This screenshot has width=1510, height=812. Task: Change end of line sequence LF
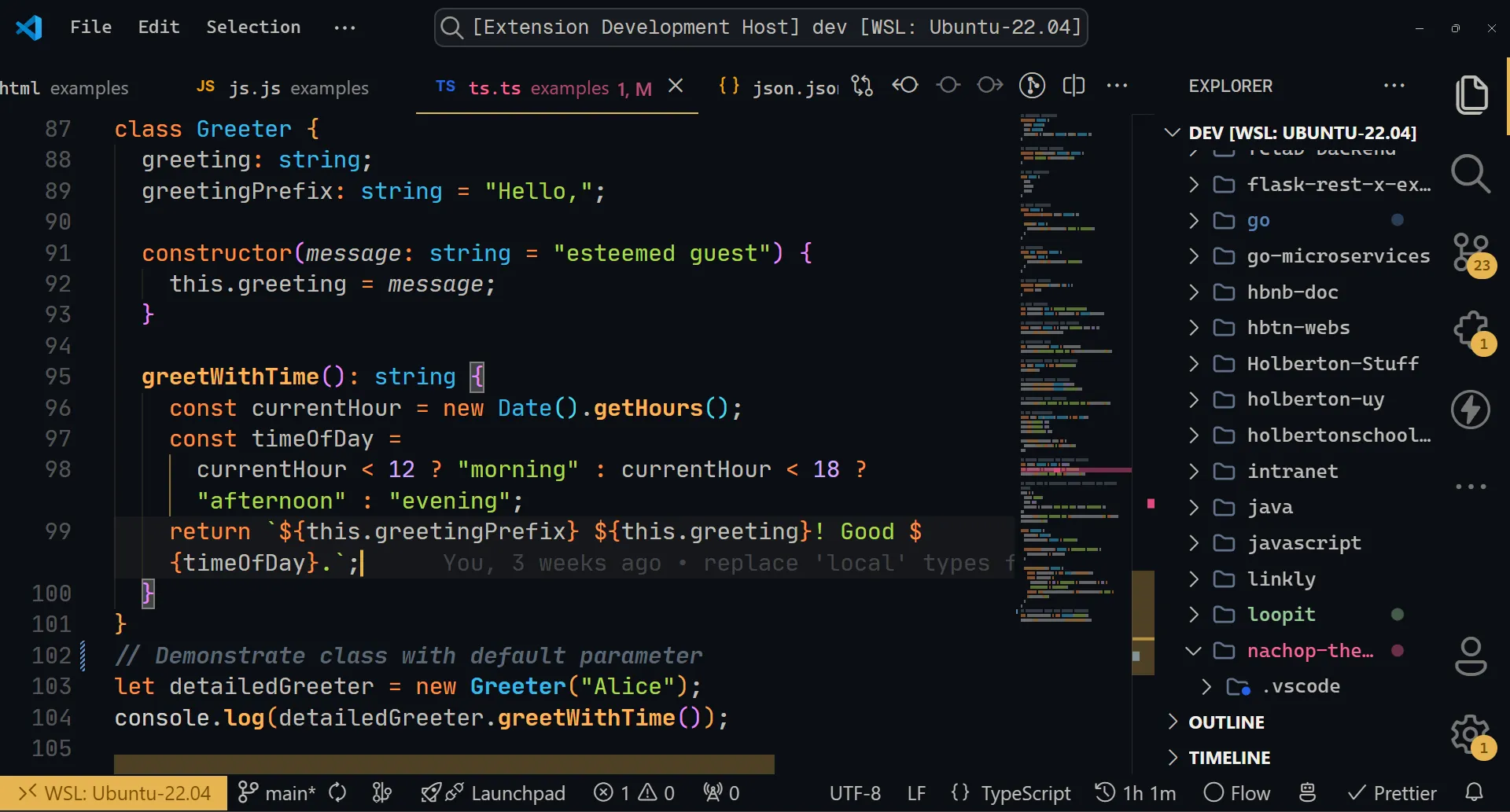(916, 793)
